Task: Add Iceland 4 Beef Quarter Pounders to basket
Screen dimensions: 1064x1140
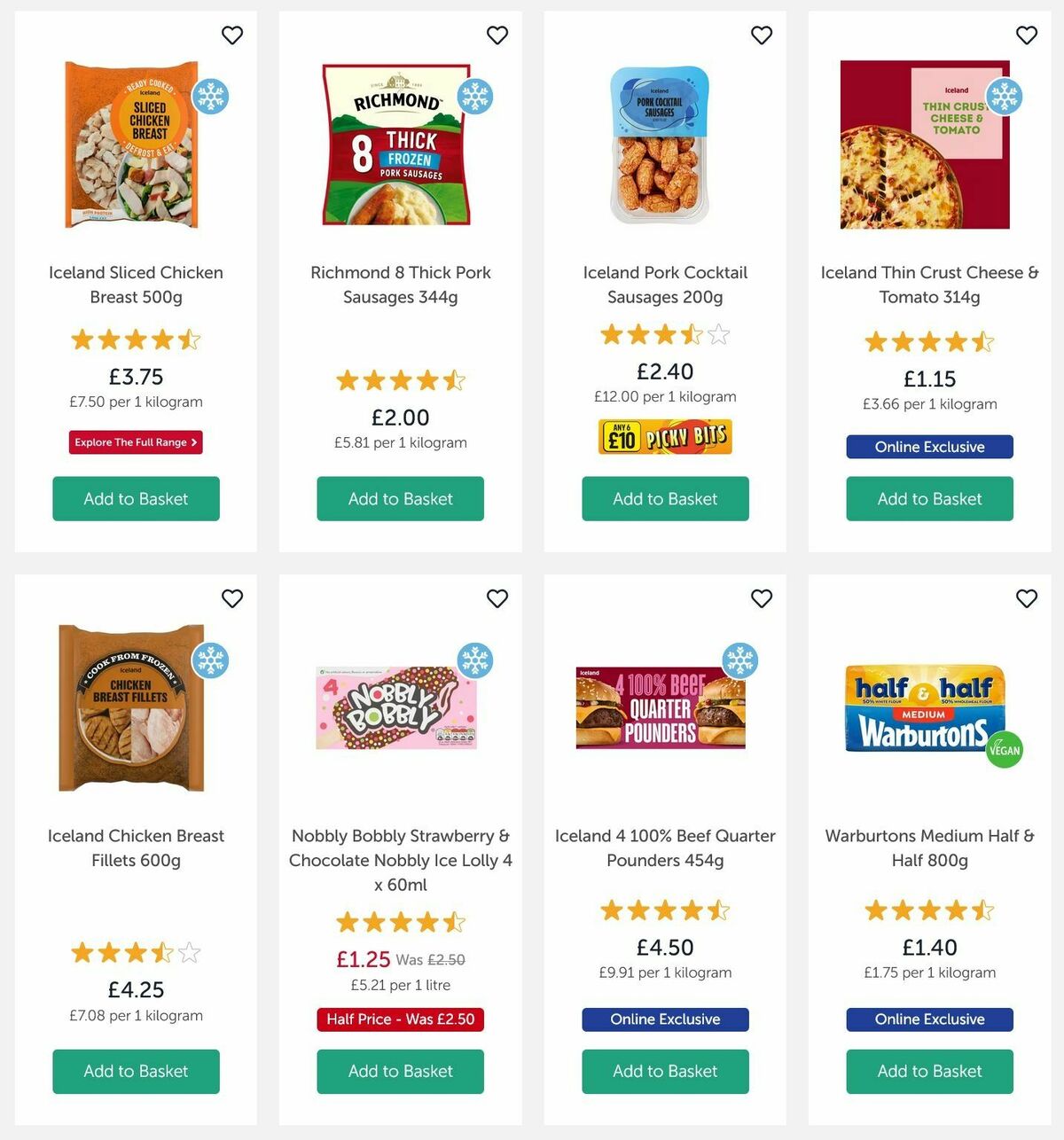Action: (x=665, y=1071)
